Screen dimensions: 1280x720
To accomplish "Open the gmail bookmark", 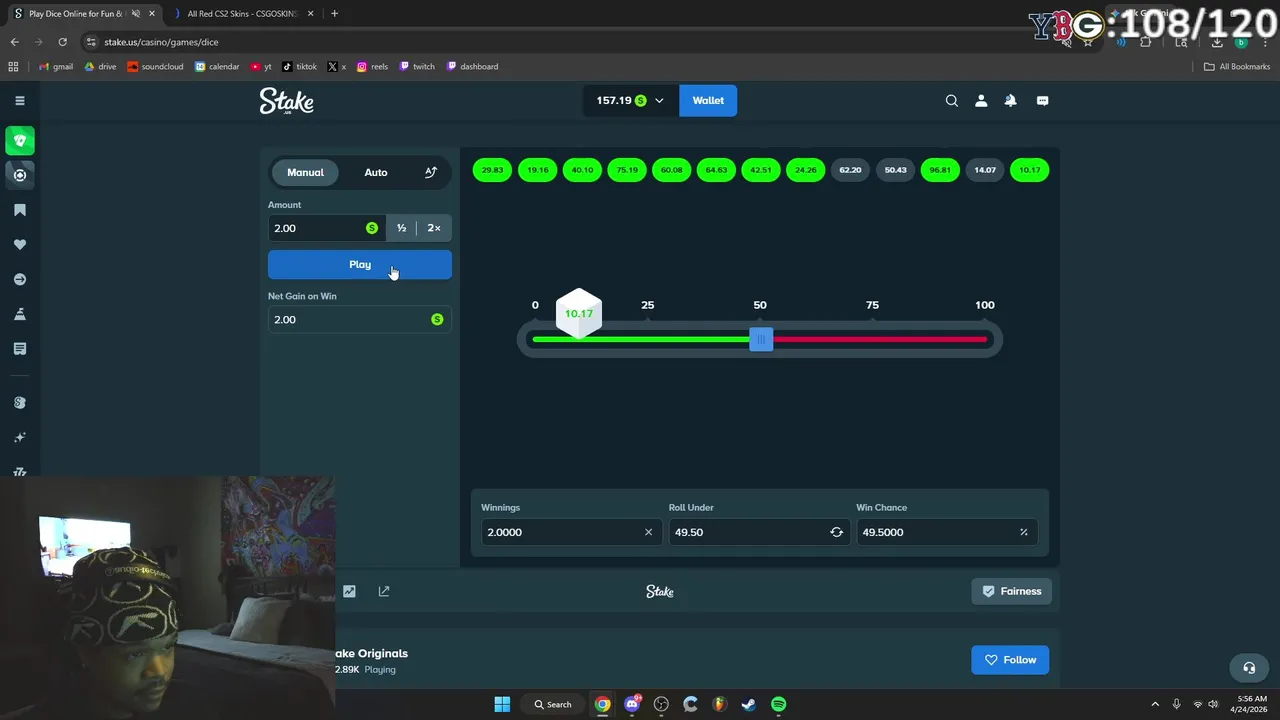I will [x=55, y=67].
